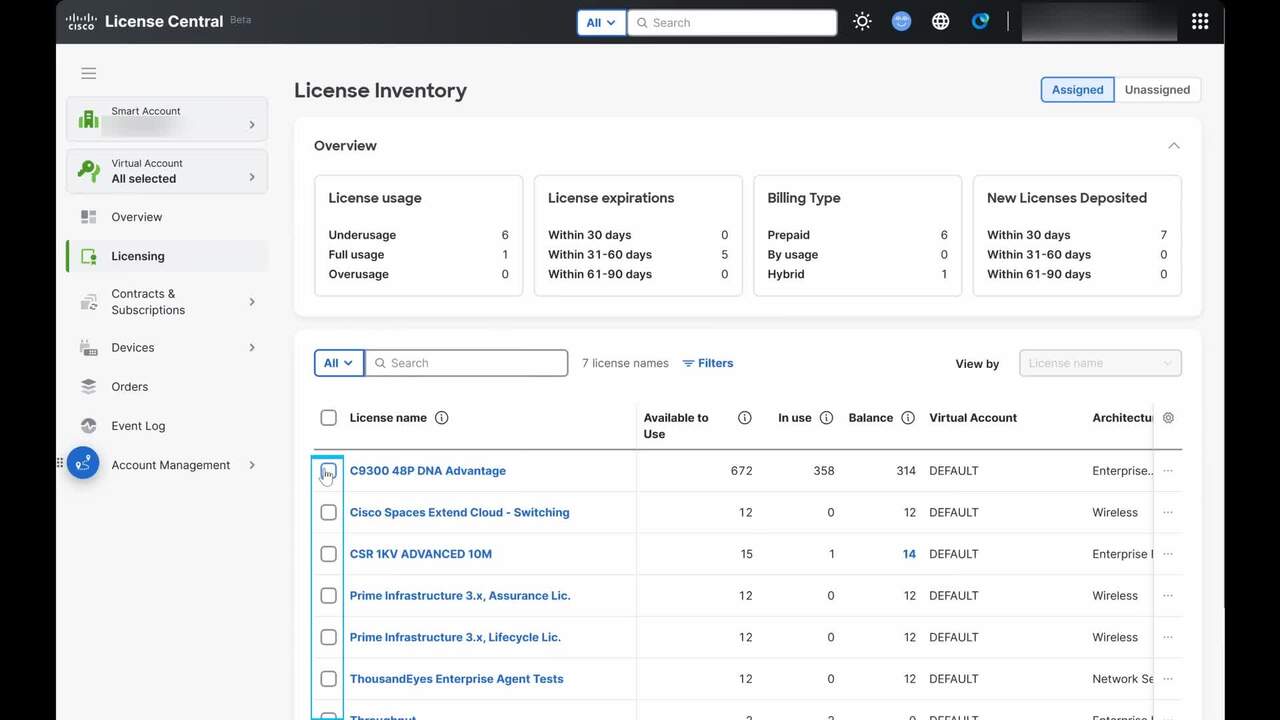The width and height of the screenshot is (1280, 720).
Task: Click the license table Search field
Action: click(x=467, y=363)
